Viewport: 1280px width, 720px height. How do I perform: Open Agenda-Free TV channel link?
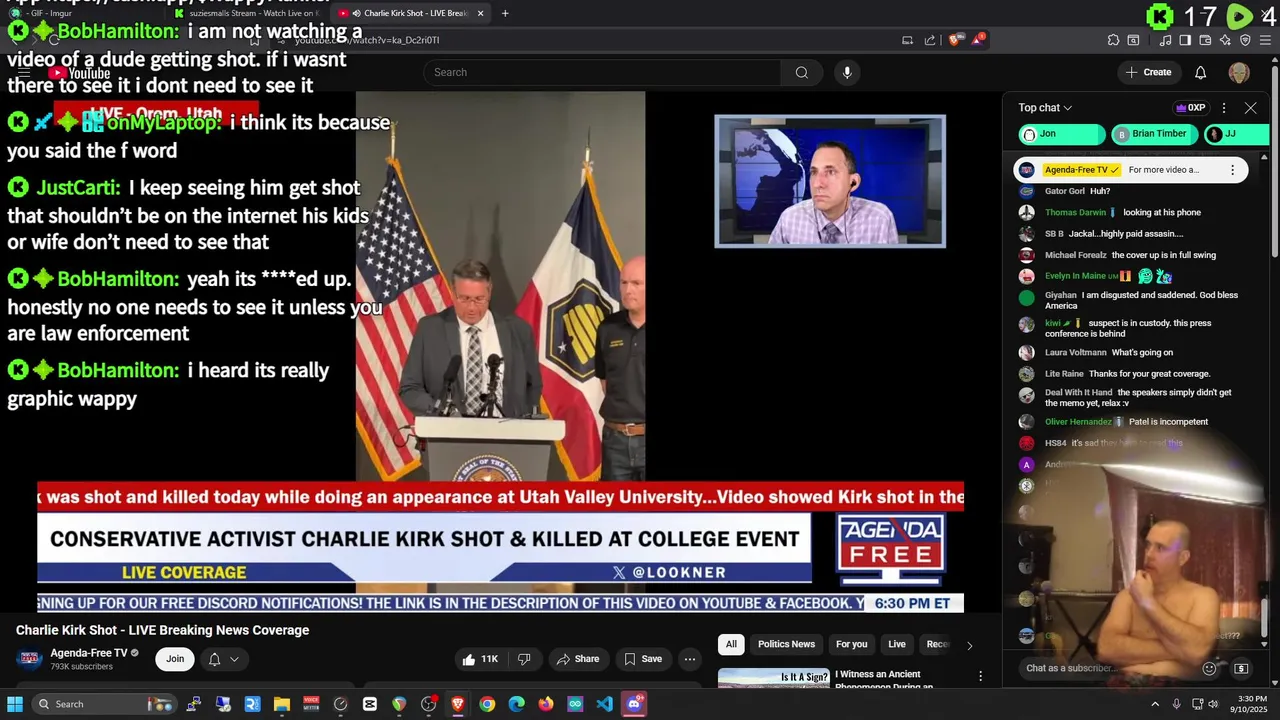coord(89,653)
